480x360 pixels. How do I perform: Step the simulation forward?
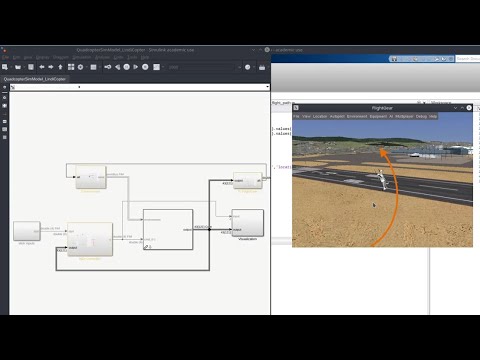point(136,67)
